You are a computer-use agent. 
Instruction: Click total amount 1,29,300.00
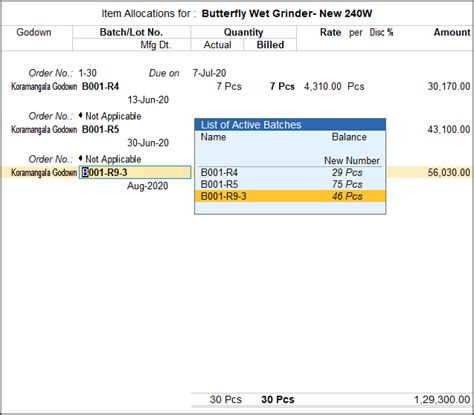coord(442,400)
